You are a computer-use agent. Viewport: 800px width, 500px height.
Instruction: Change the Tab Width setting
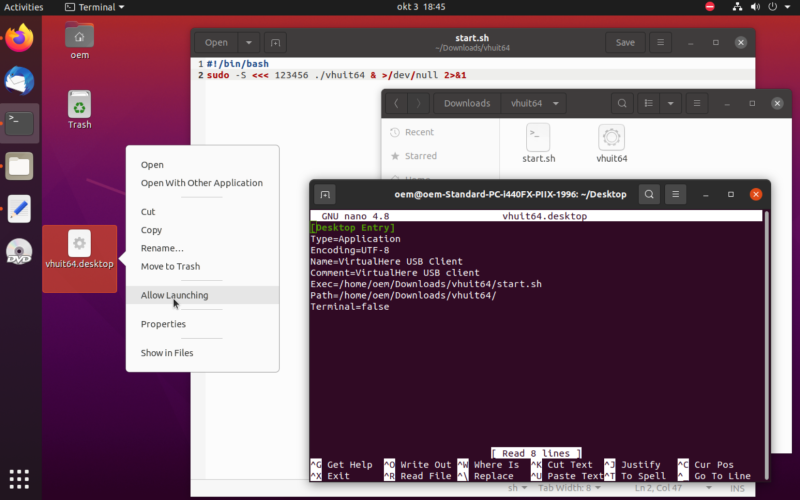point(569,488)
